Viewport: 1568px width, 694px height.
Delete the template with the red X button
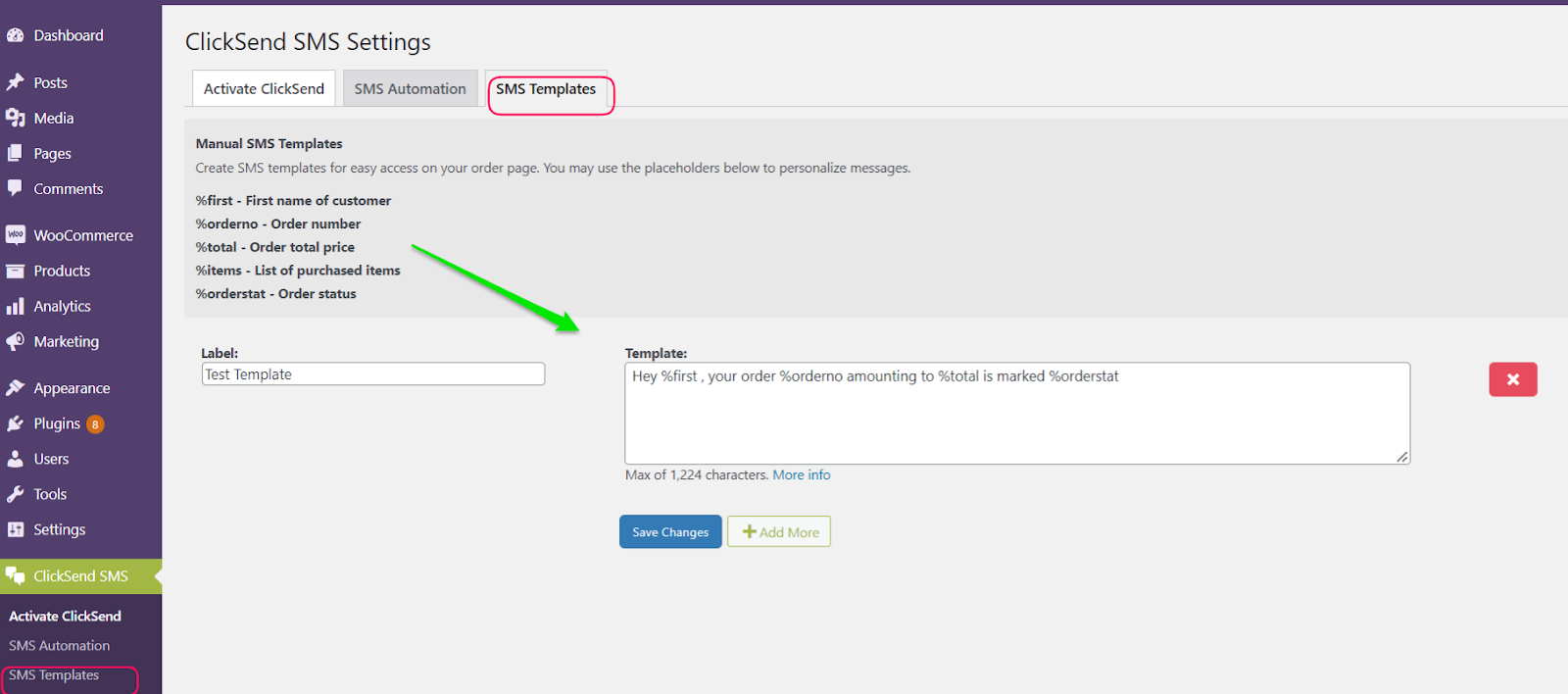point(1513,379)
